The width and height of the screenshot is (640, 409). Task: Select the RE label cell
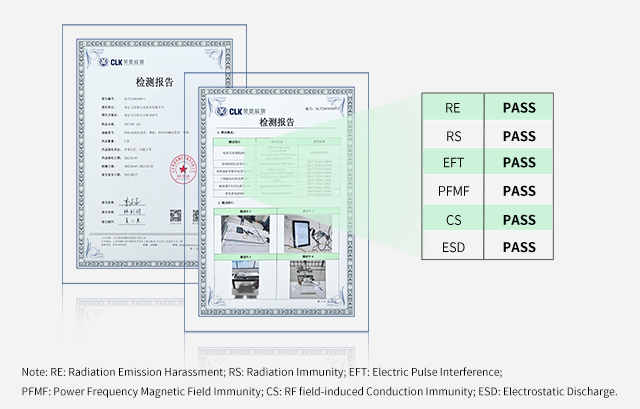[452, 106]
